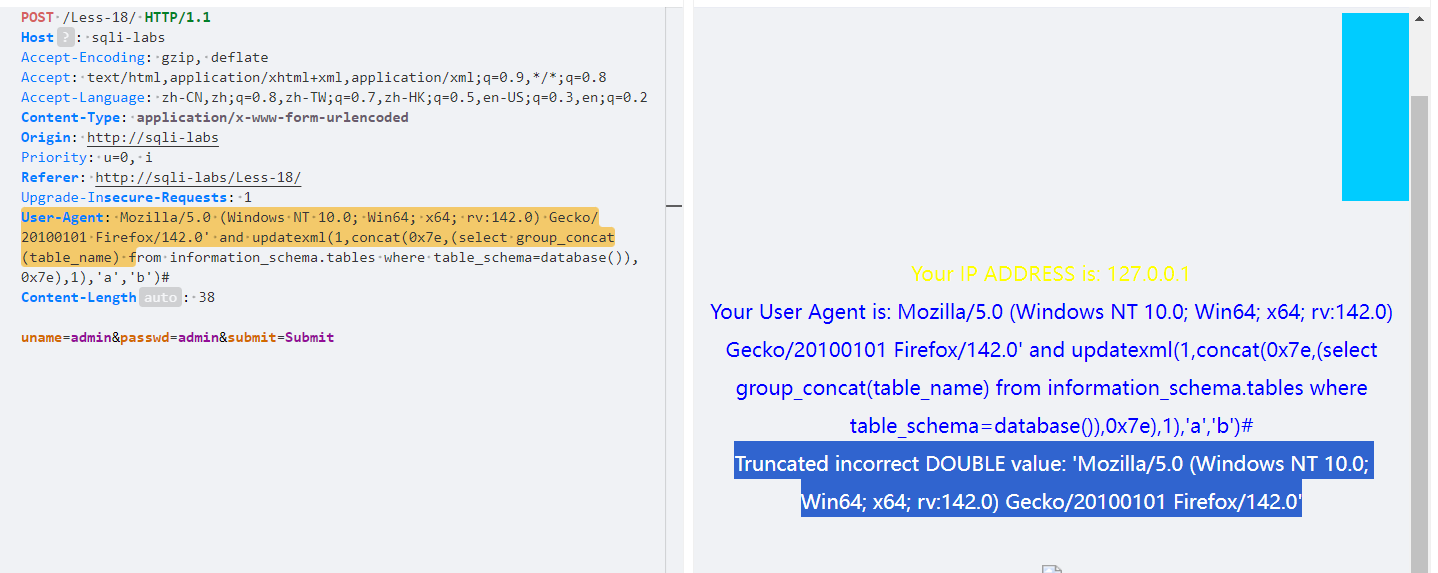Click the pane splitter handle between request and response

674,206
